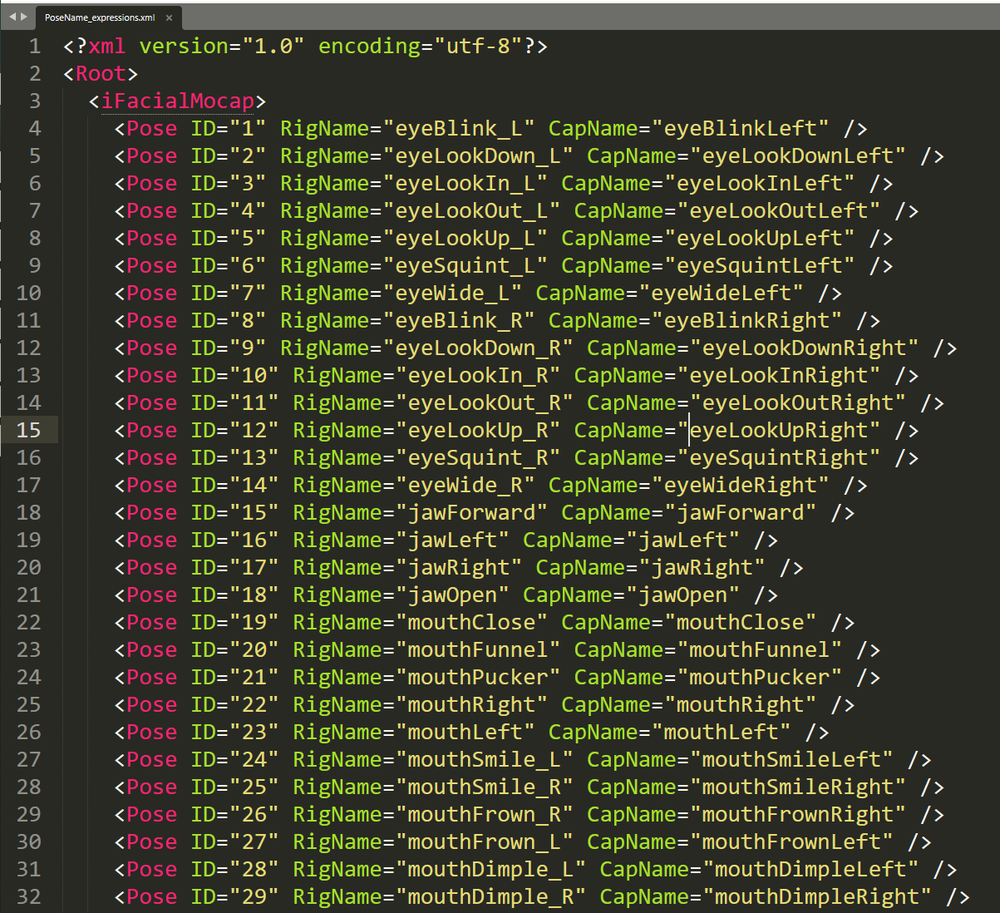Click RigName value eyeLookIn_R
The width and height of the screenshot is (1000, 913).
coord(478,376)
